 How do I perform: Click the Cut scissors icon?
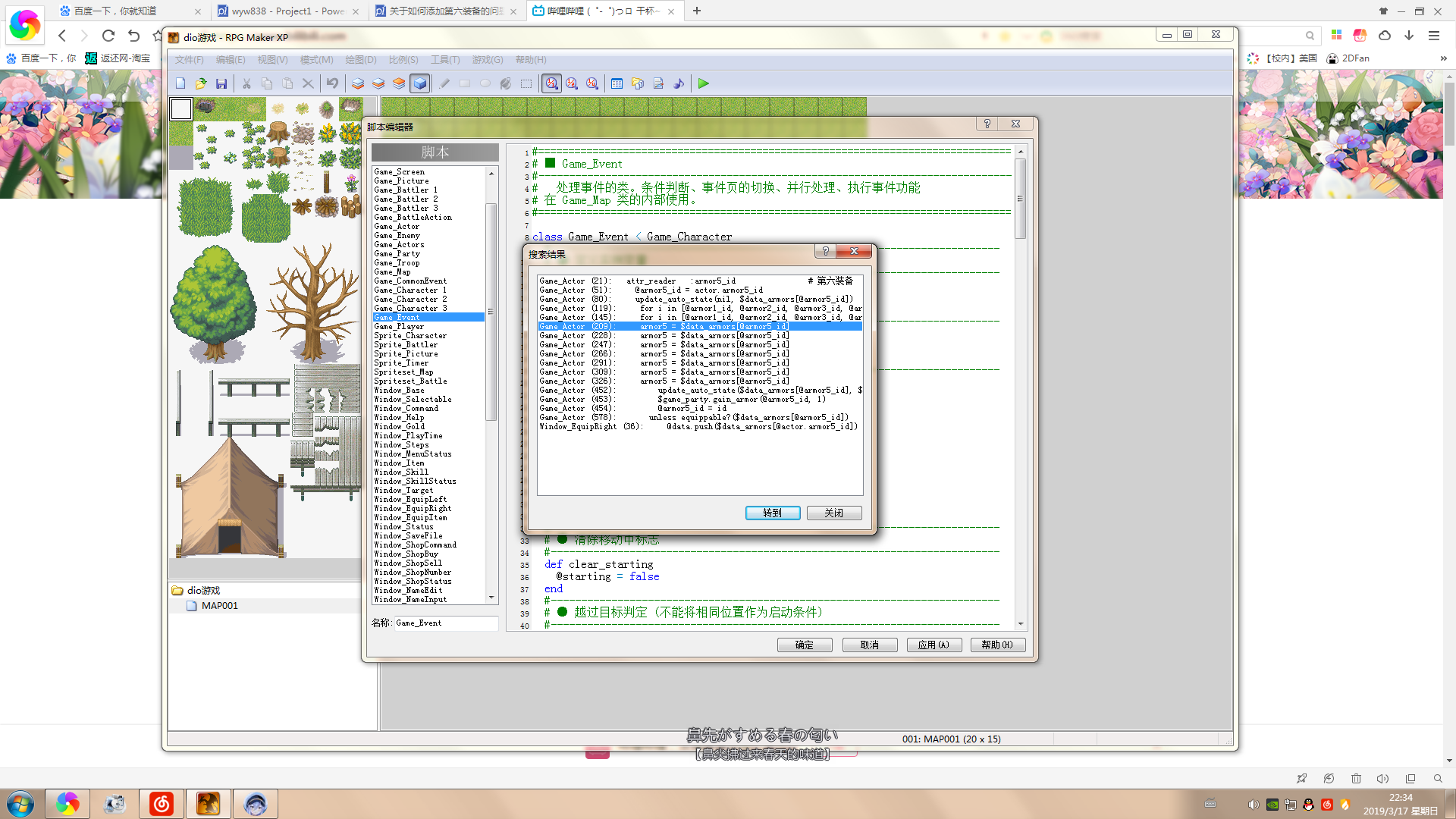pyautogui.click(x=246, y=83)
